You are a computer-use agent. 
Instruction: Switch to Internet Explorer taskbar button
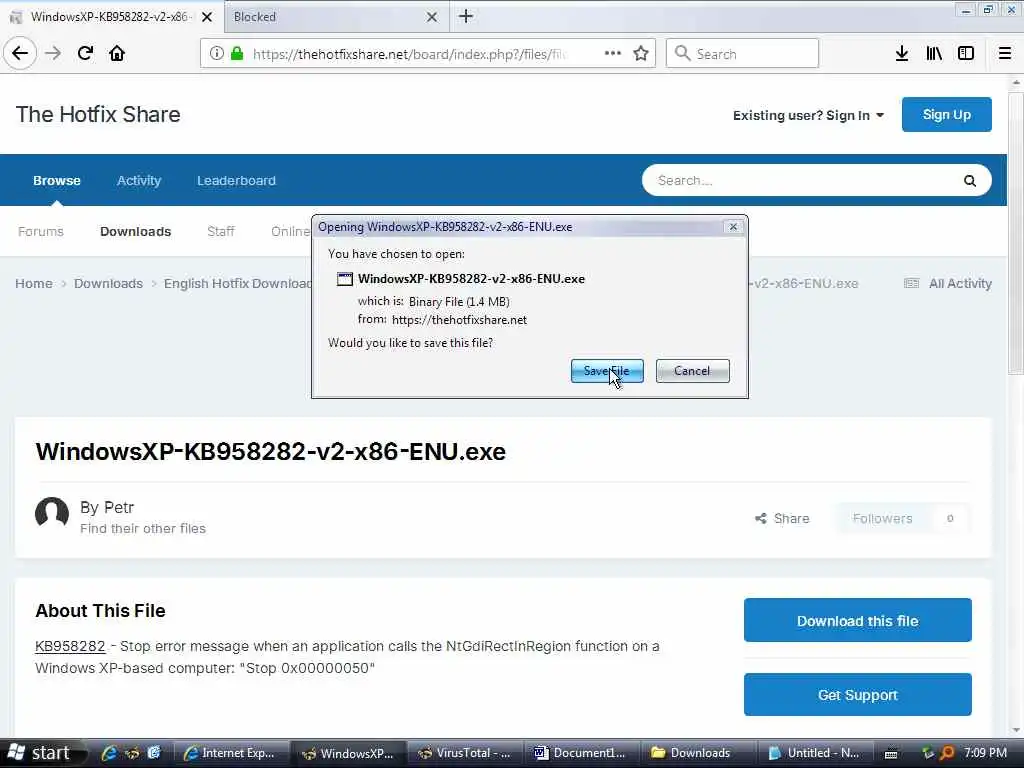[232, 753]
